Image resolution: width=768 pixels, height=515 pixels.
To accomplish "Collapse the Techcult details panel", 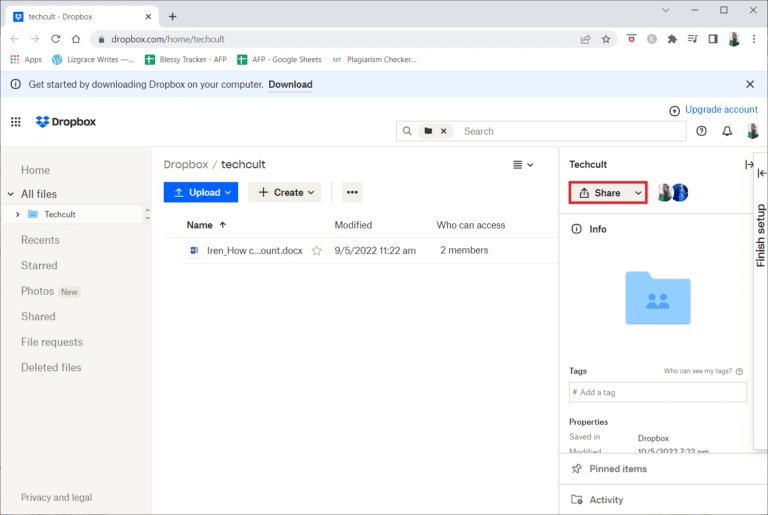I will [x=748, y=165].
